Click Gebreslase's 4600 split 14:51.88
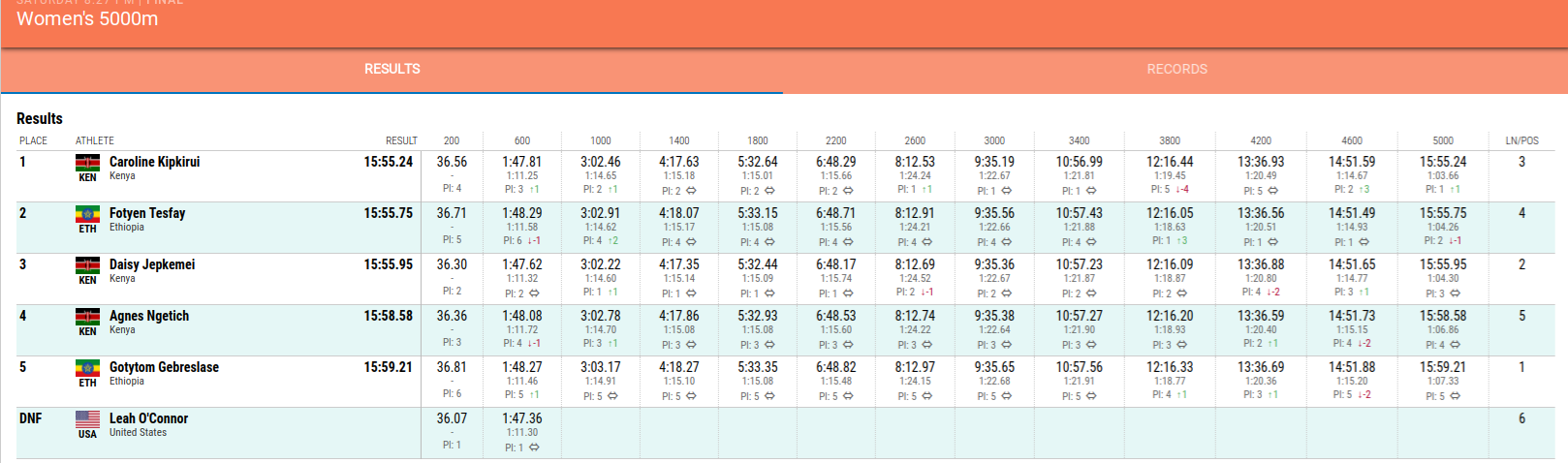This screenshot has width=1568, height=463. pos(1352,367)
